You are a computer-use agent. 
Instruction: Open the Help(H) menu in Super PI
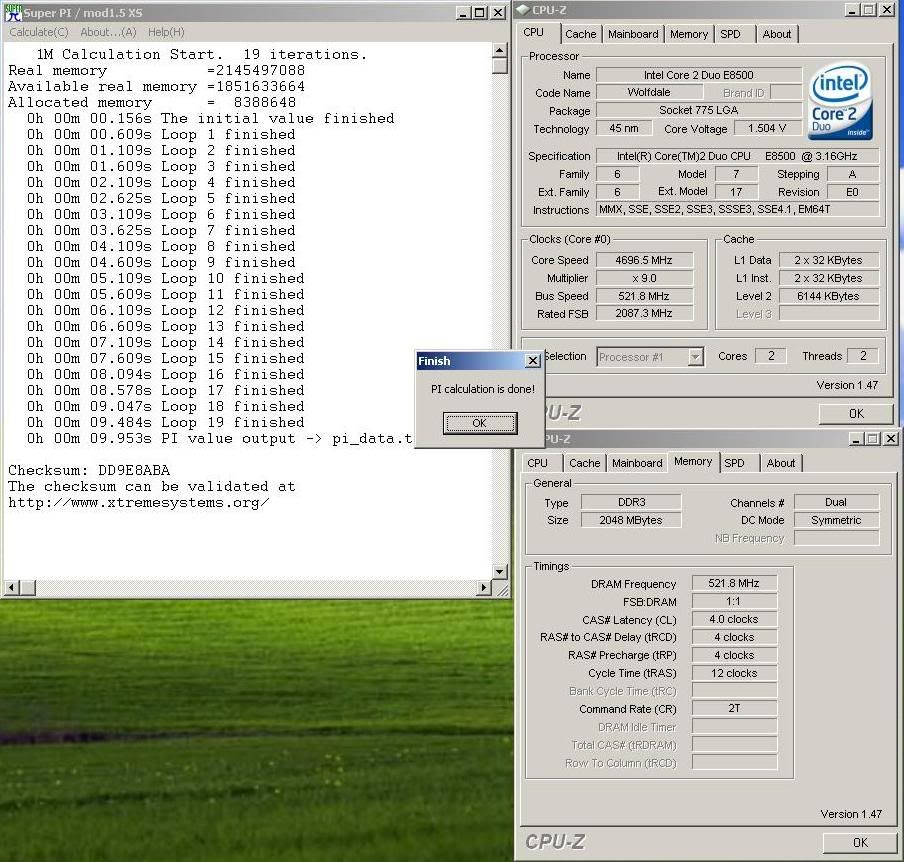point(166,32)
